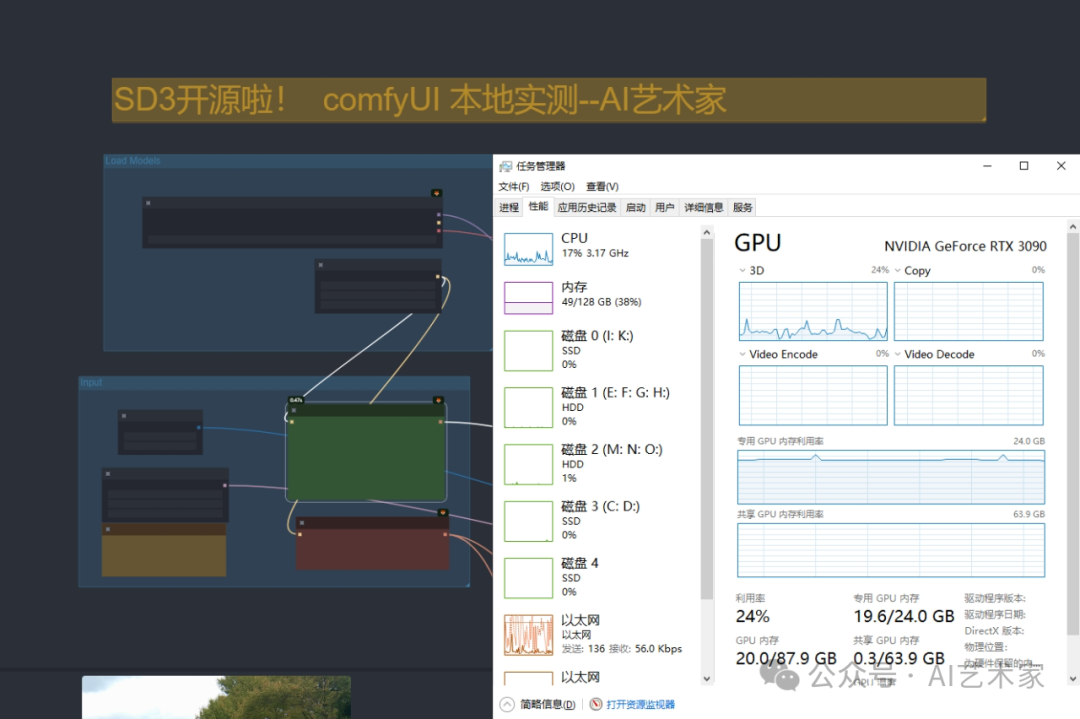1080x719 pixels.
Task: Switch to the 进程 (Processes) tab
Action: point(509,207)
